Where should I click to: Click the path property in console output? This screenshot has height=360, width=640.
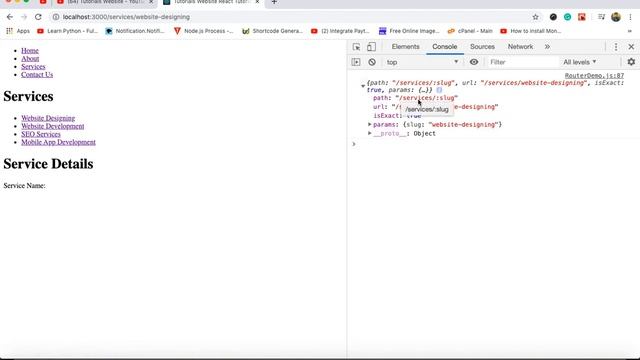416,98
